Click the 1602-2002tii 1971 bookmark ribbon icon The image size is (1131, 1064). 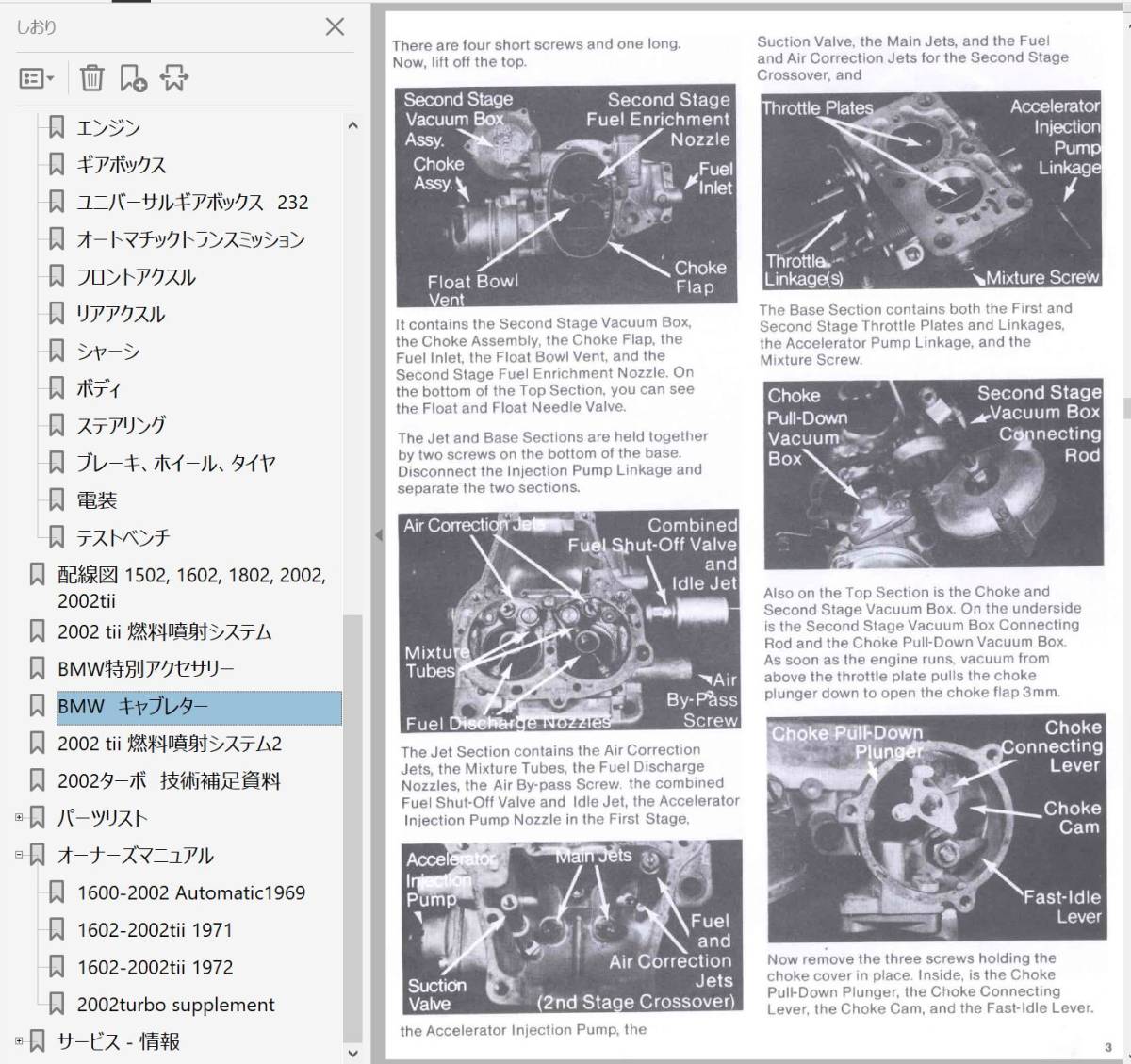(57, 930)
